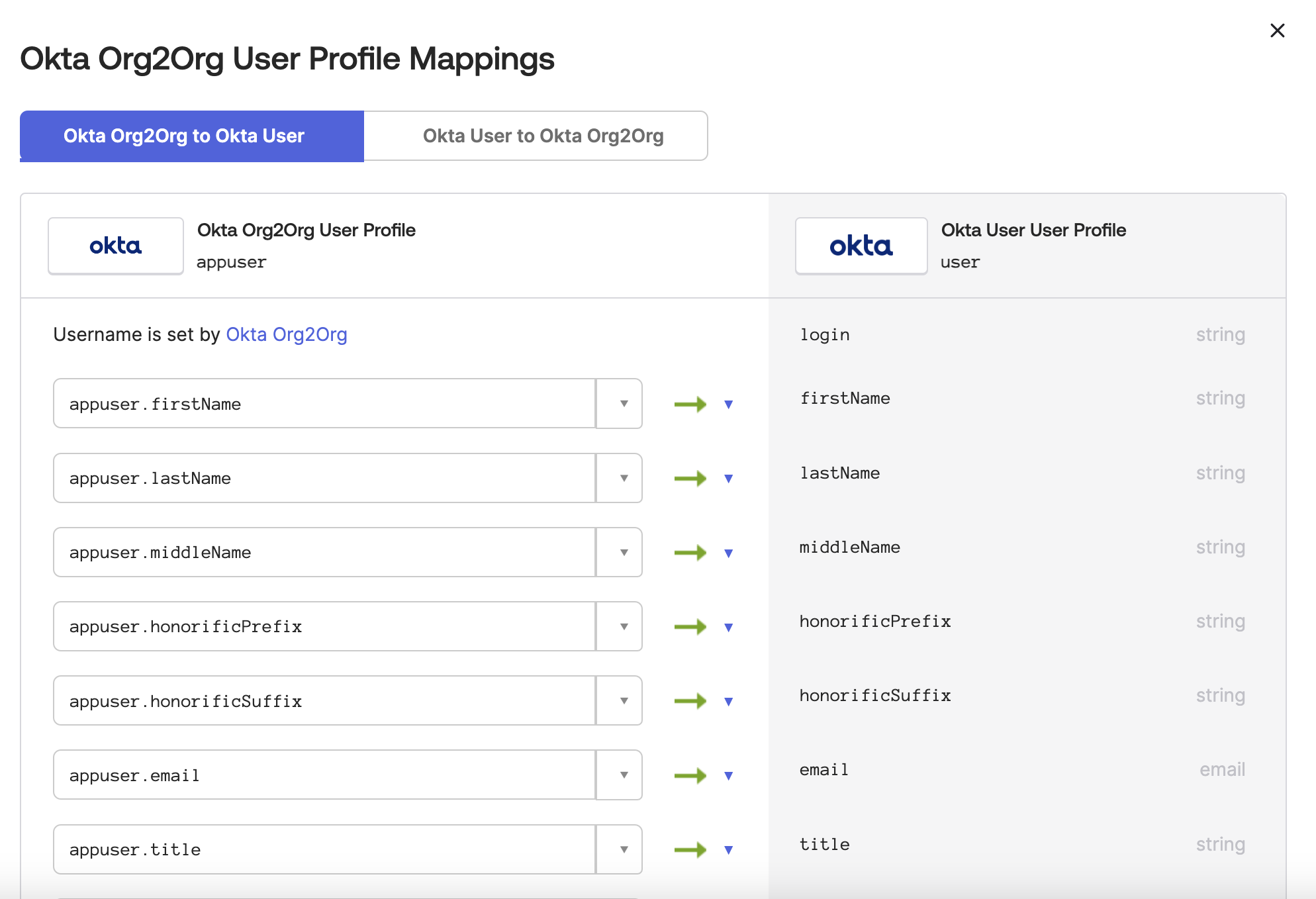Select the target email attribute label

[824, 770]
